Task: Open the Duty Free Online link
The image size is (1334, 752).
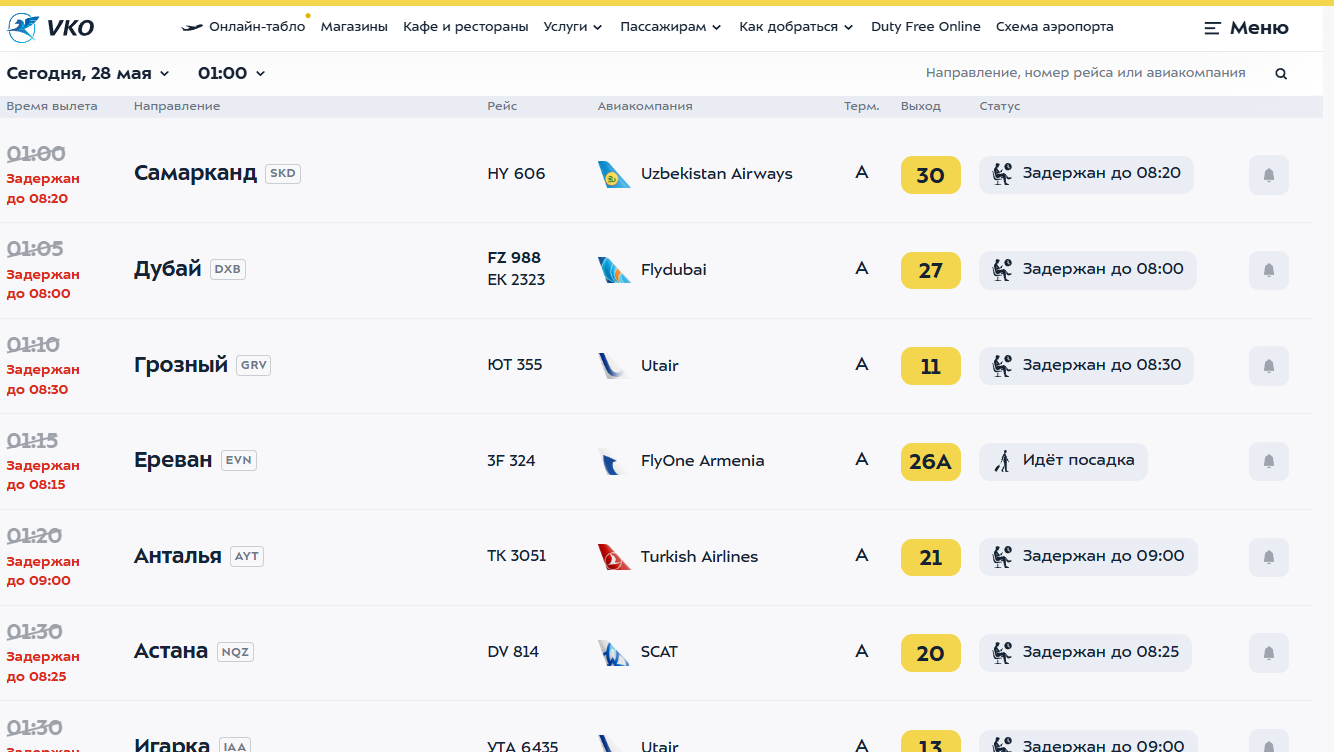Action: click(925, 27)
